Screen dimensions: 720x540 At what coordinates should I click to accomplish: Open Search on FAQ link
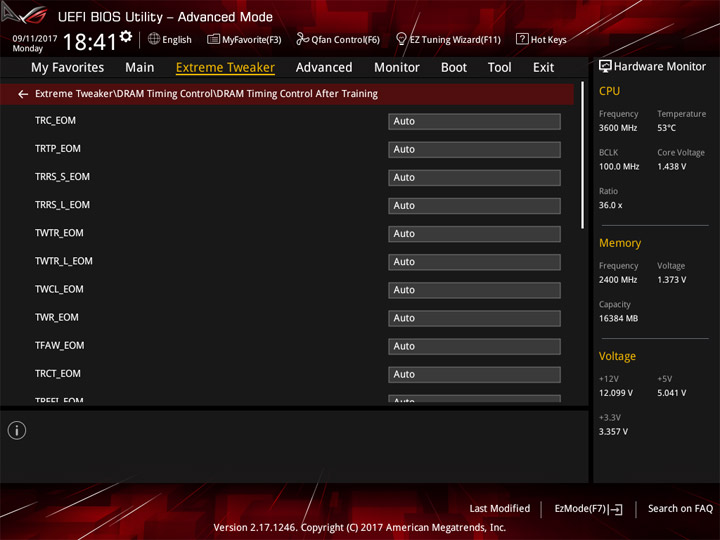point(680,509)
